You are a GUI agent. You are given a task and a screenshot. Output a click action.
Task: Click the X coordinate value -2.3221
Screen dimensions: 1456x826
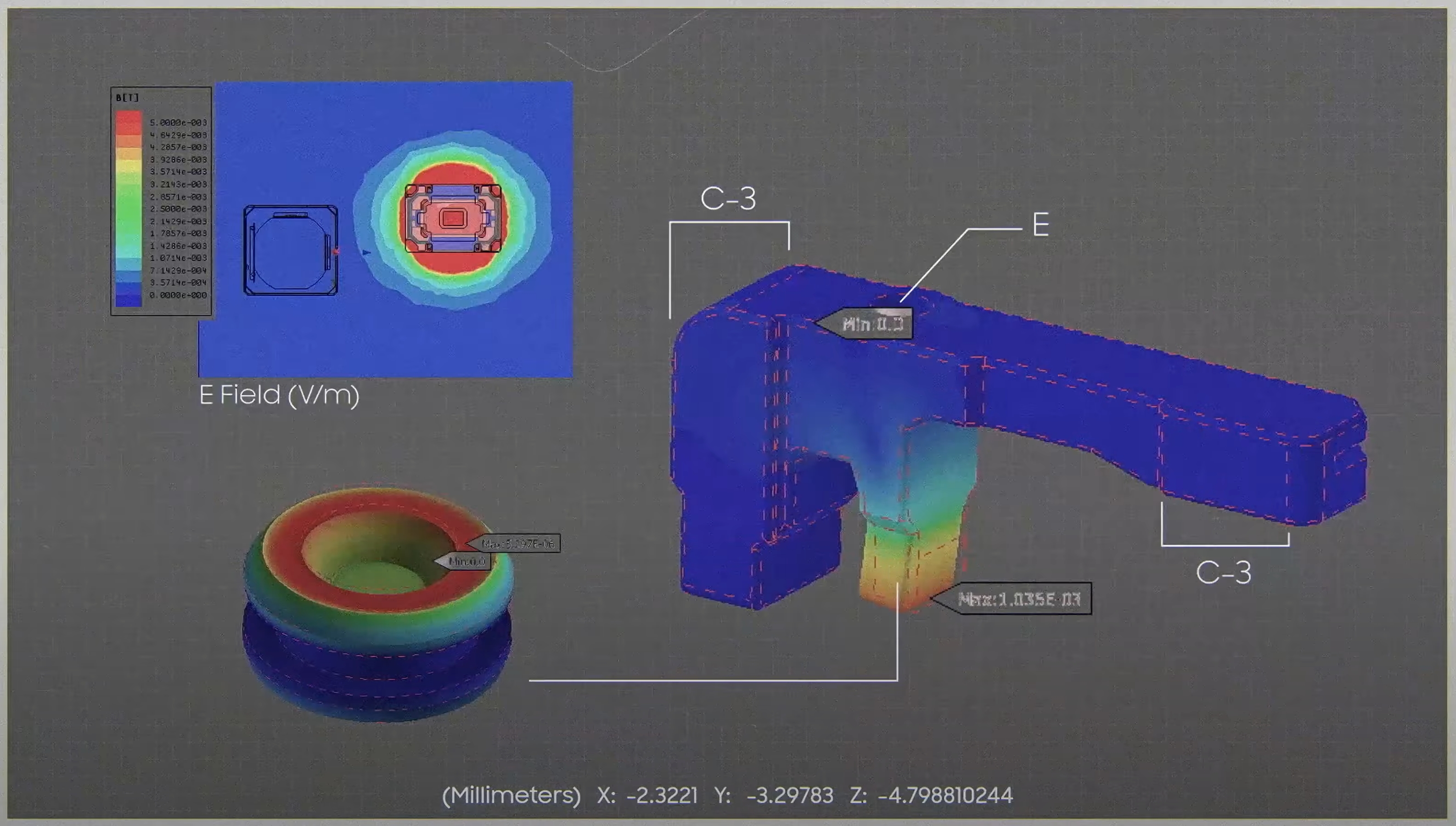pos(662,795)
